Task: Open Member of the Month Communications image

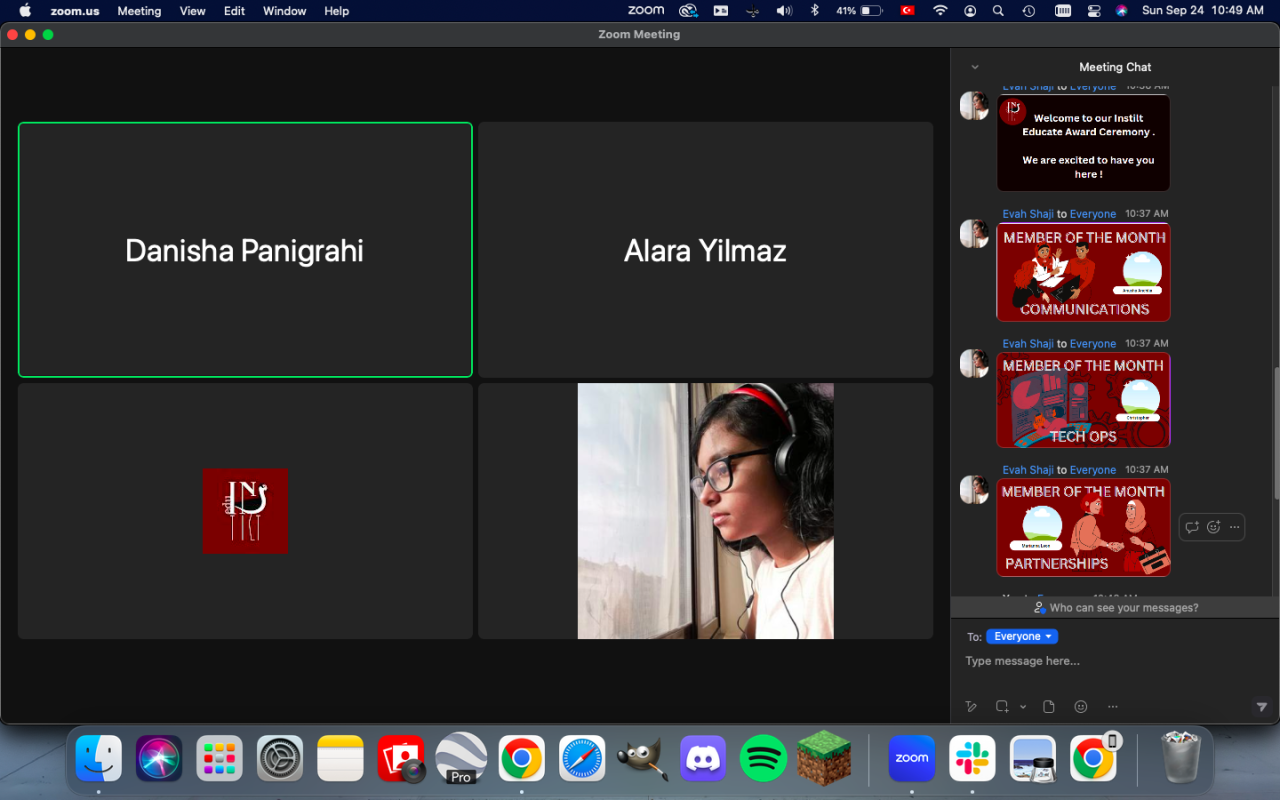Action: click(1083, 272)
